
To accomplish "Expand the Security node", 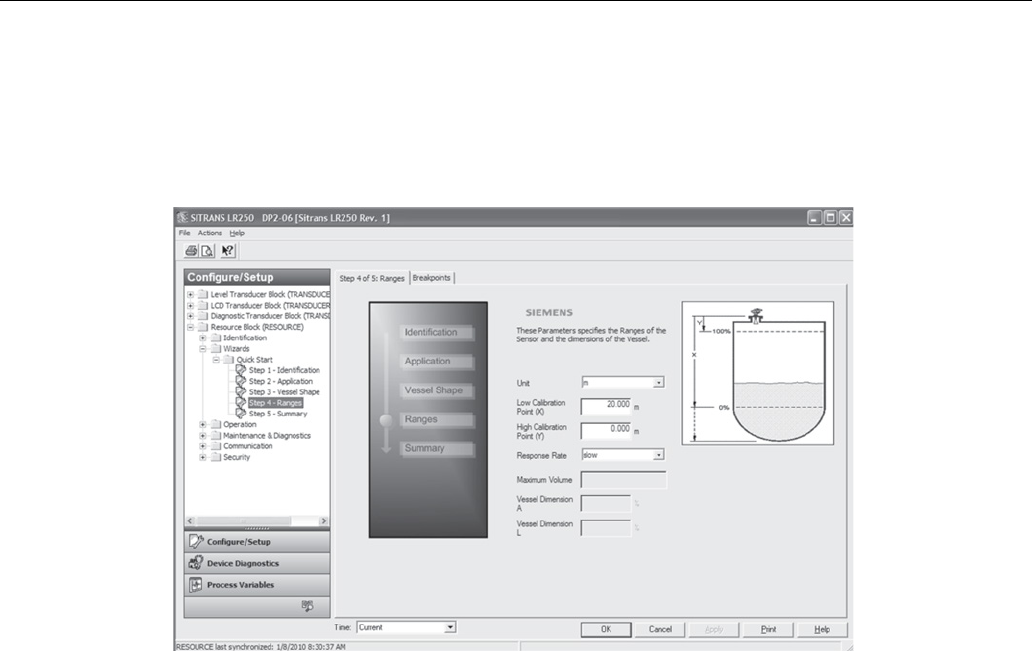I will point(203,457).
